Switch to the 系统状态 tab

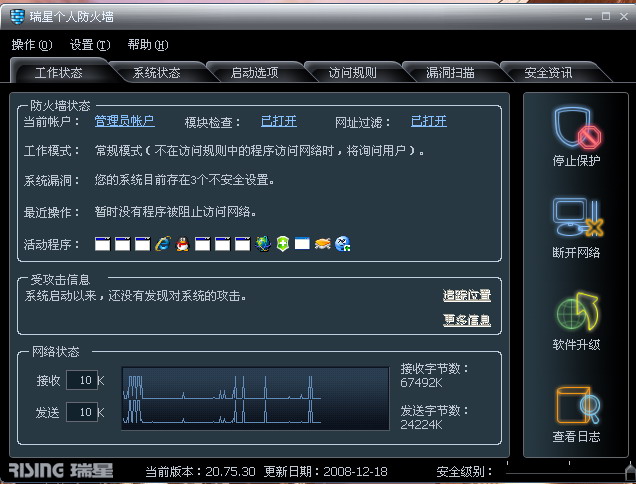(x=157, y=73)
